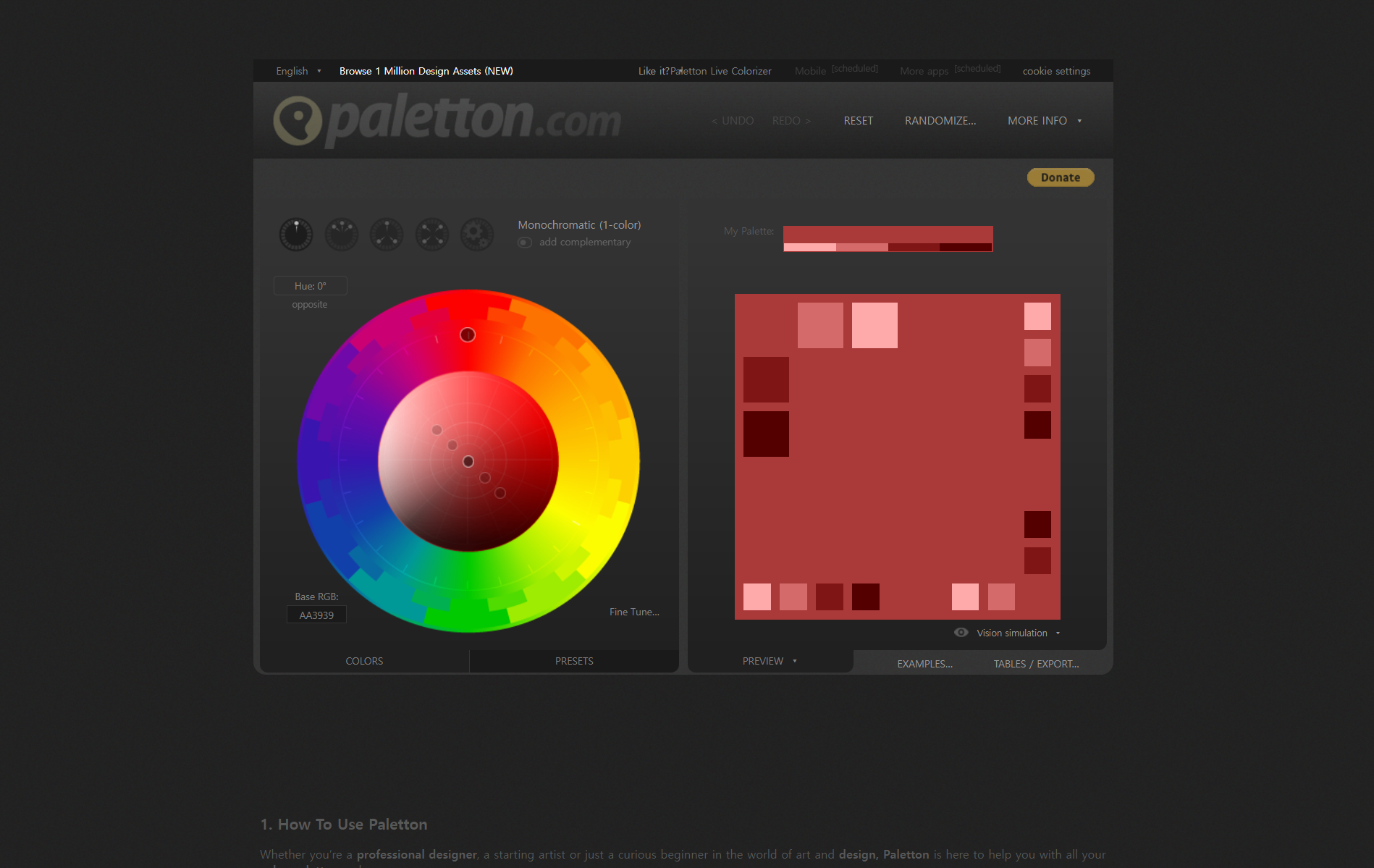Click the light pink swatch in My Palette strip
This screenshot has height=868, width=1374.
tap(809, 248)
